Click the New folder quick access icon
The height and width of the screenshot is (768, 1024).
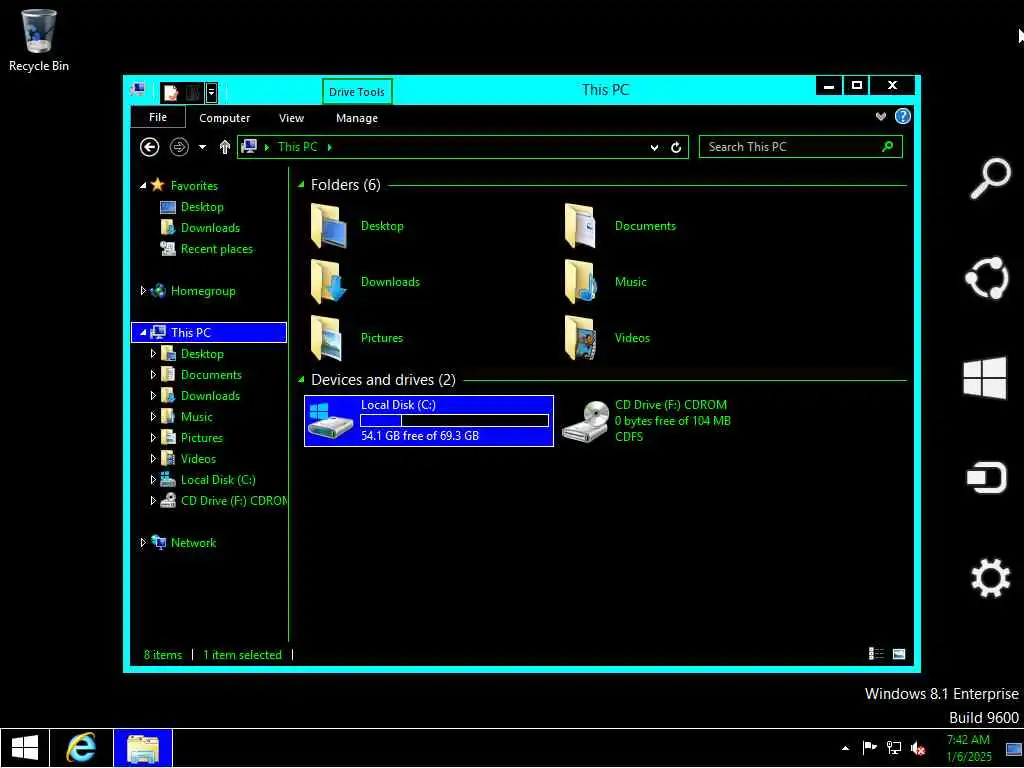(193, 93)
